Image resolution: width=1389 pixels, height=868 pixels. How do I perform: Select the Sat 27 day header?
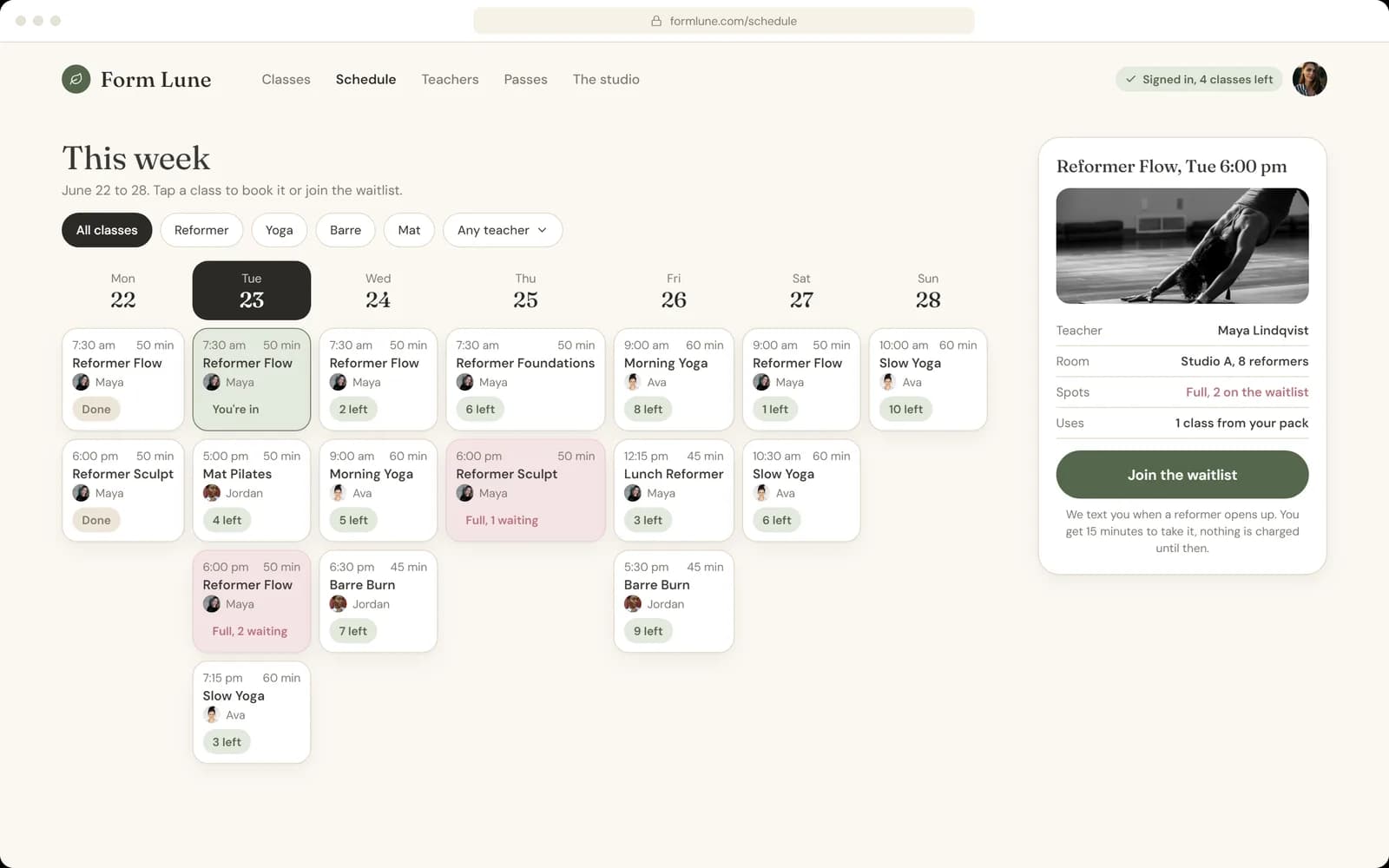801,291
